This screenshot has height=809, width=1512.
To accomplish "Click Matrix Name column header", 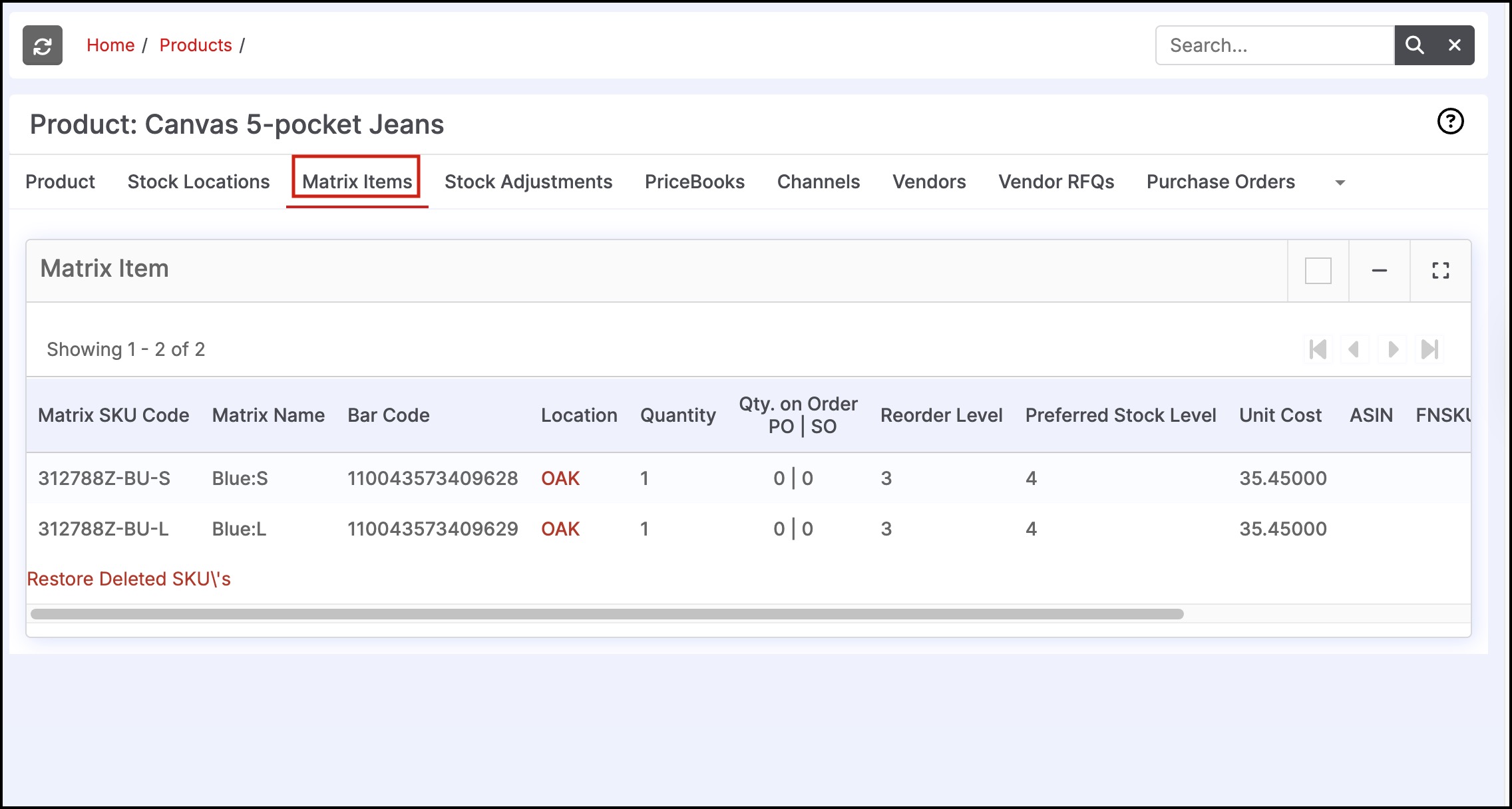I will [268, 415].
